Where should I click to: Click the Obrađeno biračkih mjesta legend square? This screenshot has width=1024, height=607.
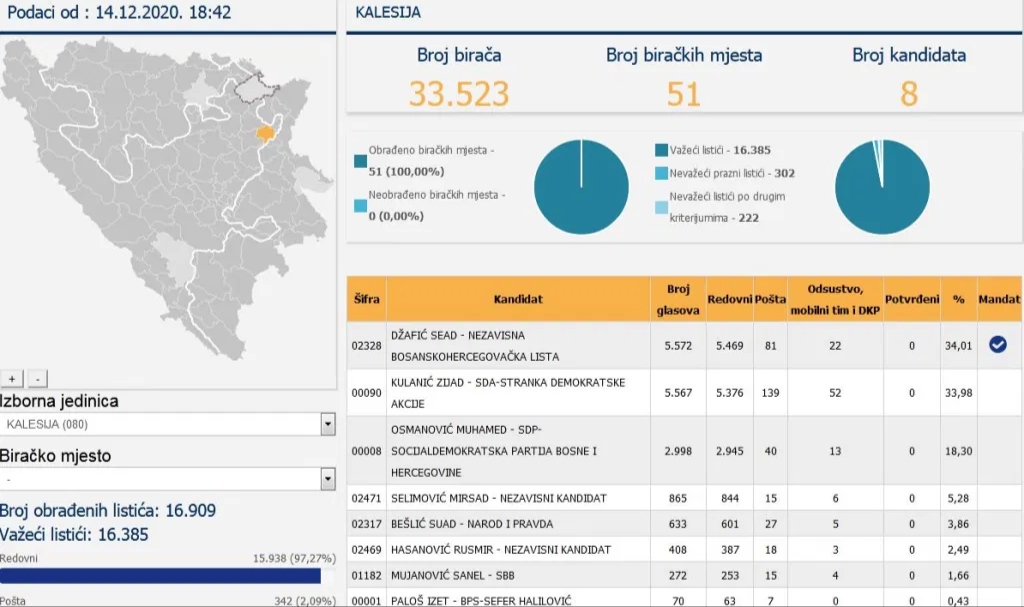tap(360, 160)
